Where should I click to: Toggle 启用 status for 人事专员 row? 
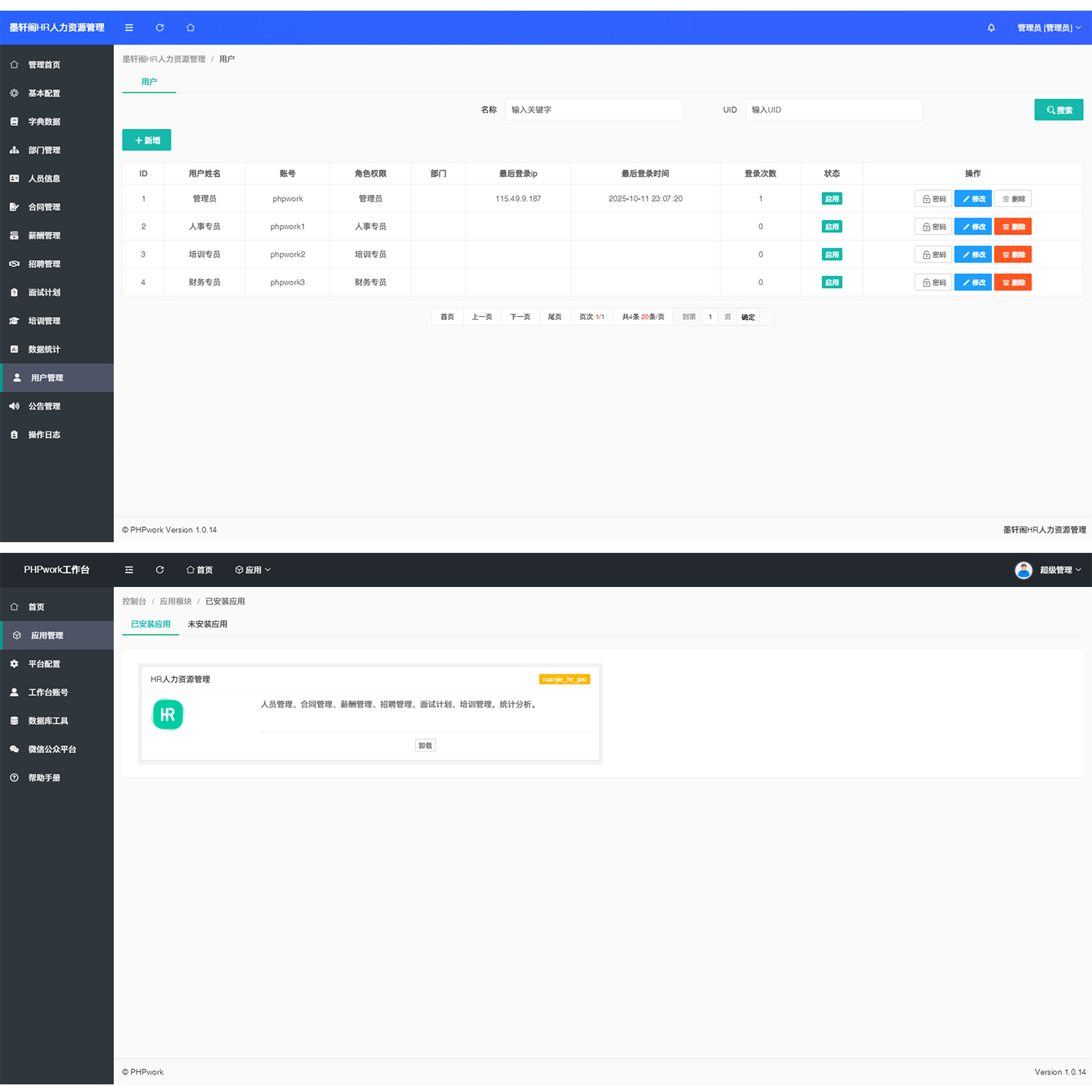pyautogui.click(x=832, y=227)
